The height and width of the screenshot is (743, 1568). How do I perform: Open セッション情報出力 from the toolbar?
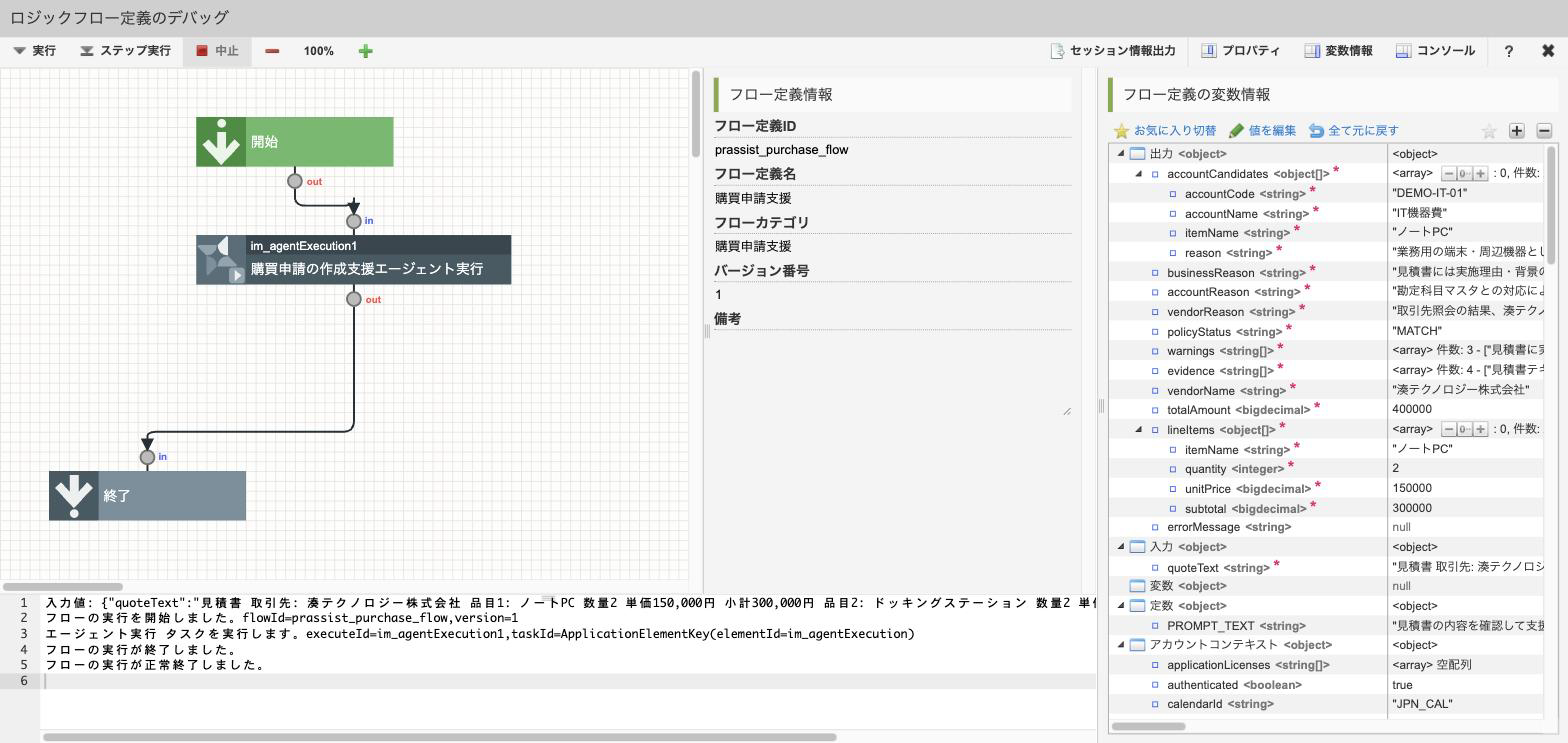click(x=1112, y=51)
